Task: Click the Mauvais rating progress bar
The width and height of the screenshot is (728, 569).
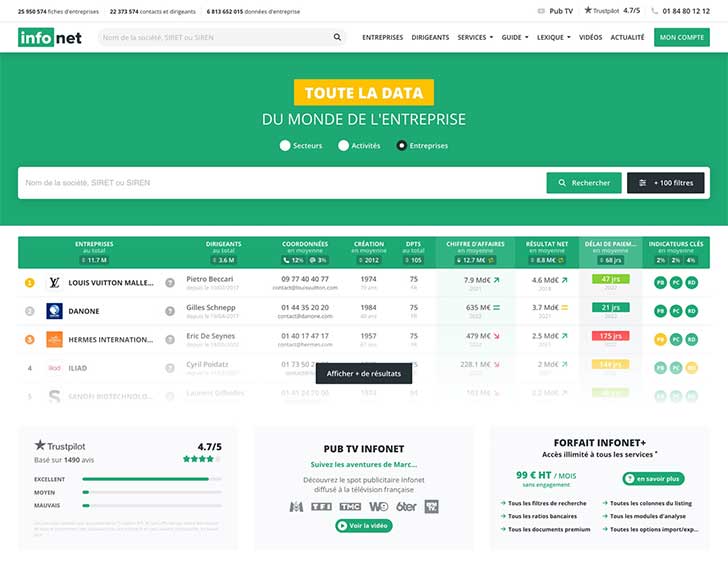Action: point(152,505)
